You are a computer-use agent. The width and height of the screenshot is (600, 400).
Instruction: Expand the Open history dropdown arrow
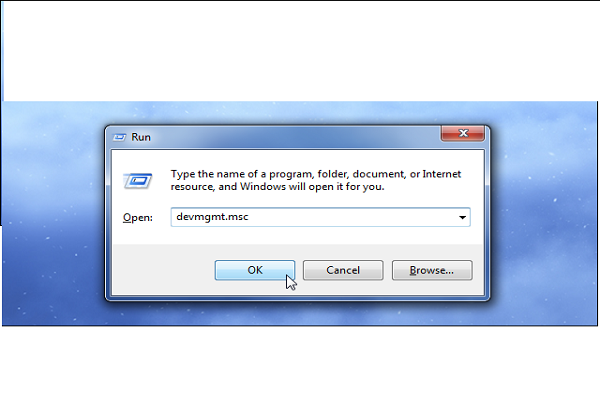(x=462, y=217)
